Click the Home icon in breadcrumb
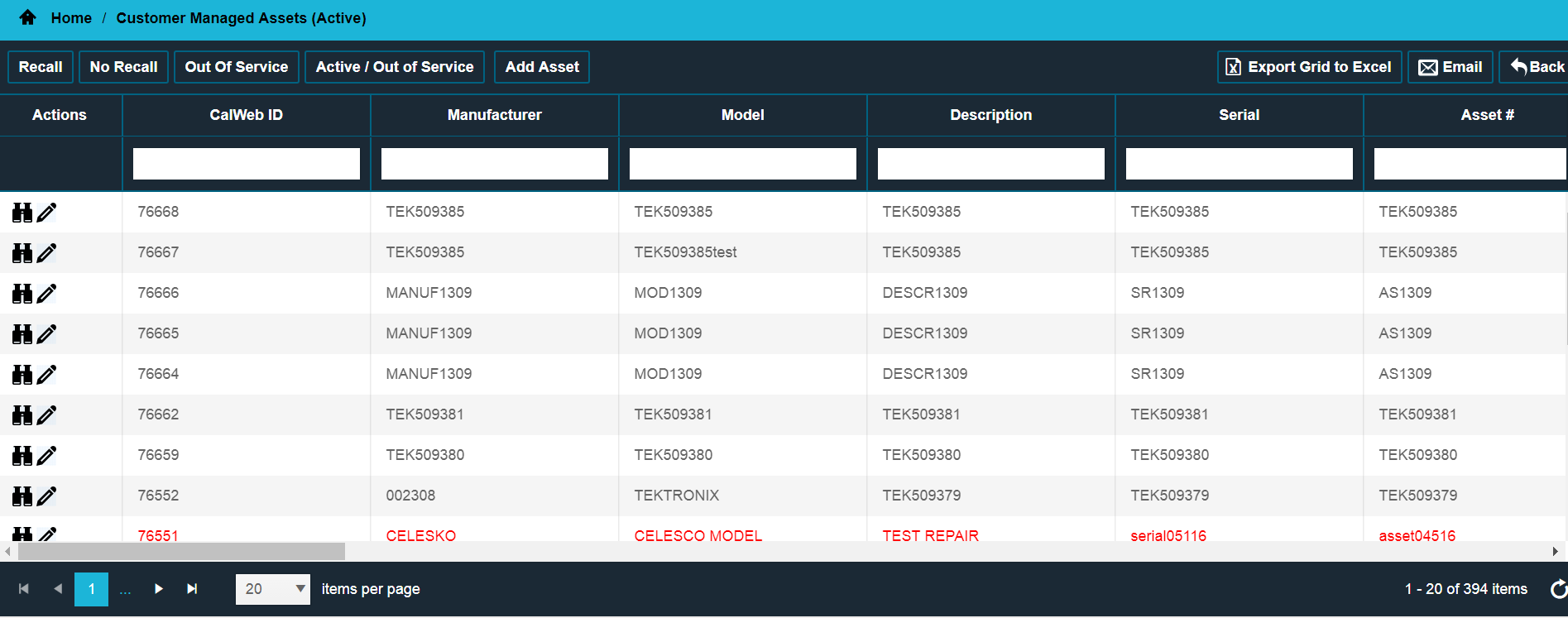 [27, 17]
